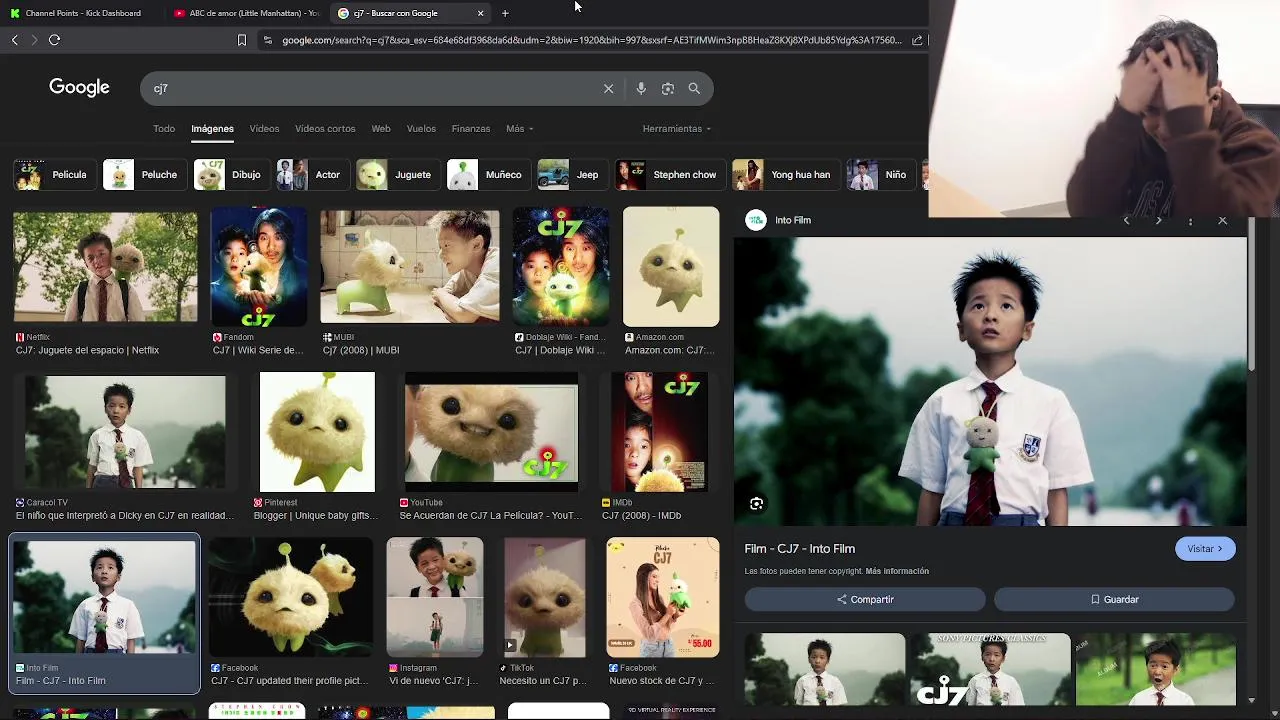Screen dimensions: 1280x720
Task: Filter images by the Dibujo chip
Action: 230,174
